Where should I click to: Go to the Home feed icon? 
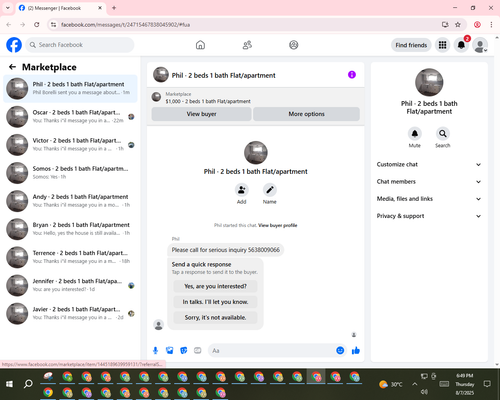click(x=200, y=45)
